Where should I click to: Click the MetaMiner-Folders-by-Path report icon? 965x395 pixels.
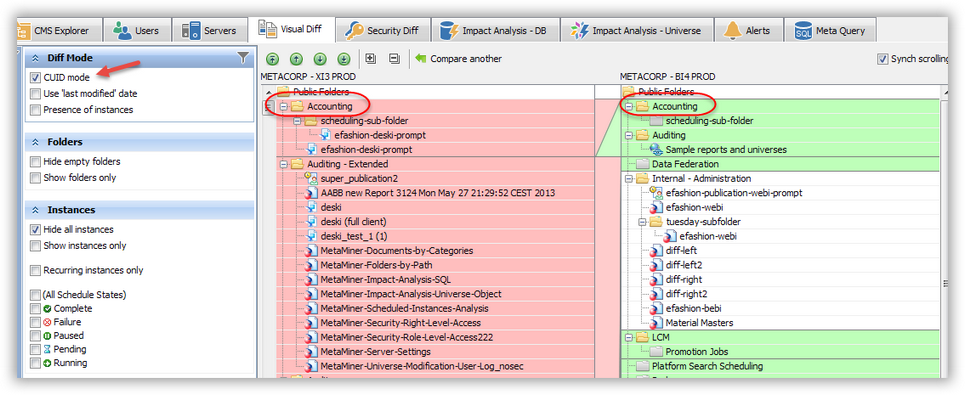click(311, 265)
